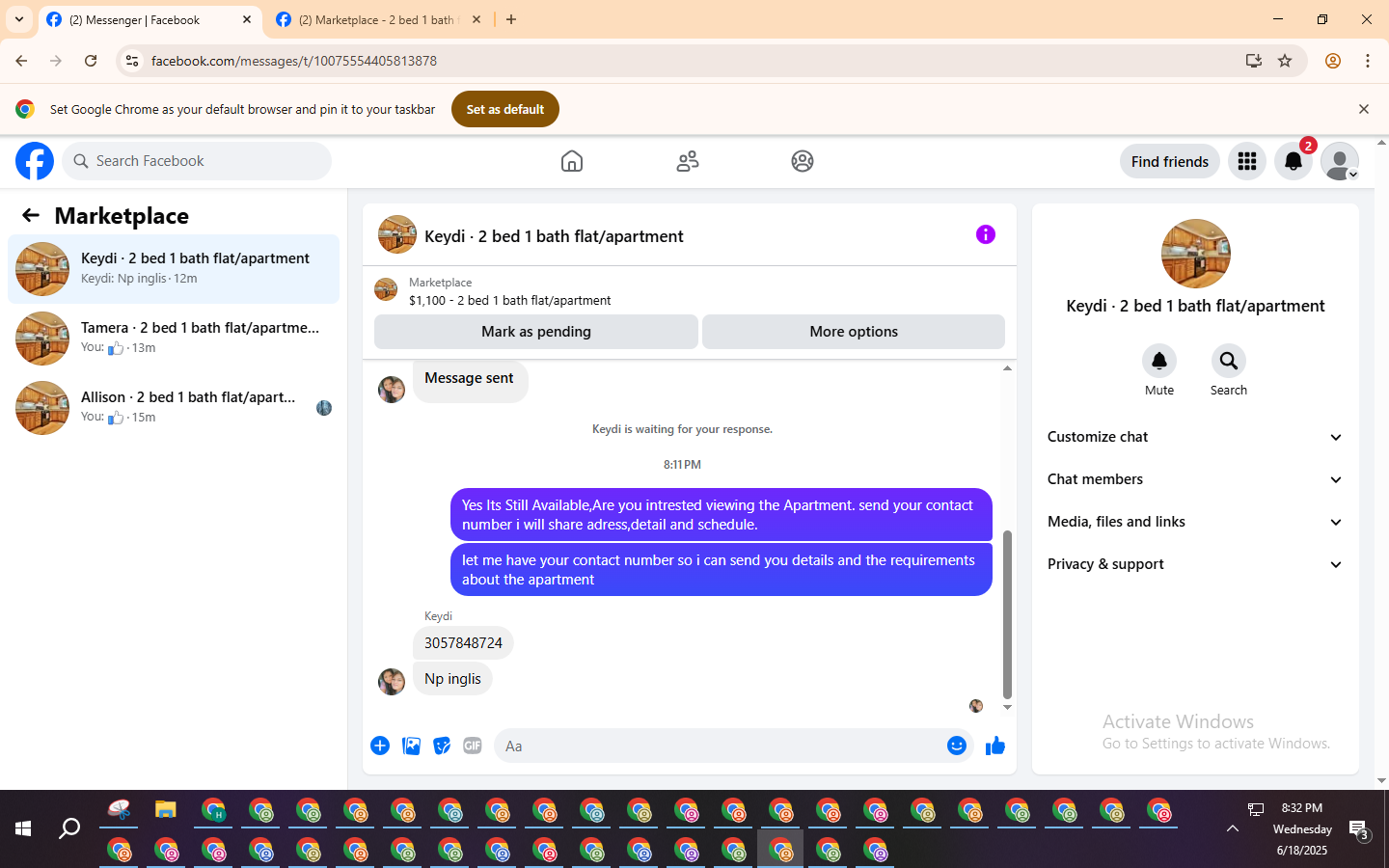Click the 'Message sent' bubble

tap(470, 379)
